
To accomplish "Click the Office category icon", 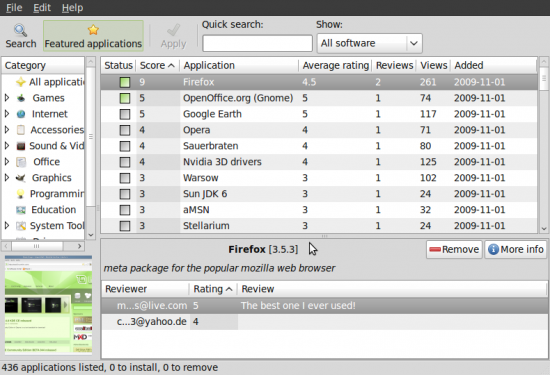I will (x=21, y=162).
